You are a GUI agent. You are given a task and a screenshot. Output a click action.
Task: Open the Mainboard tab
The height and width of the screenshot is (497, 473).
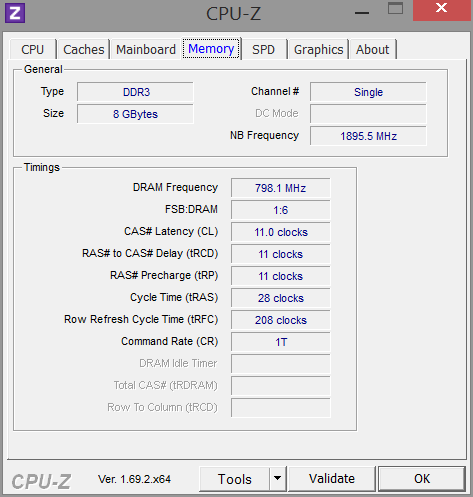click(146, 49)
